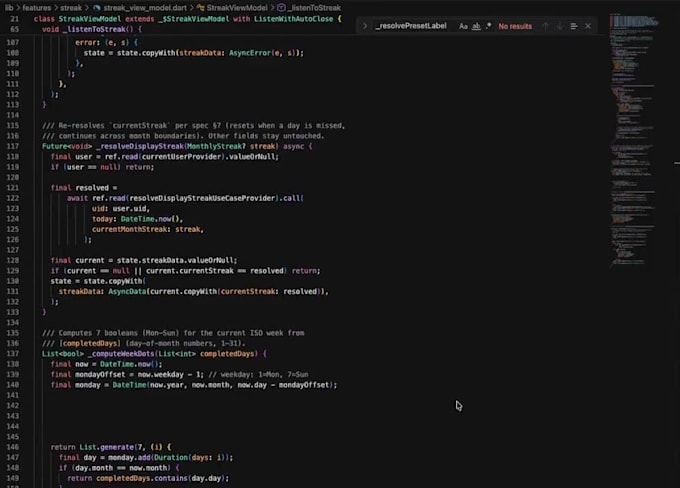Click 'Duration' on line 147

171,458
